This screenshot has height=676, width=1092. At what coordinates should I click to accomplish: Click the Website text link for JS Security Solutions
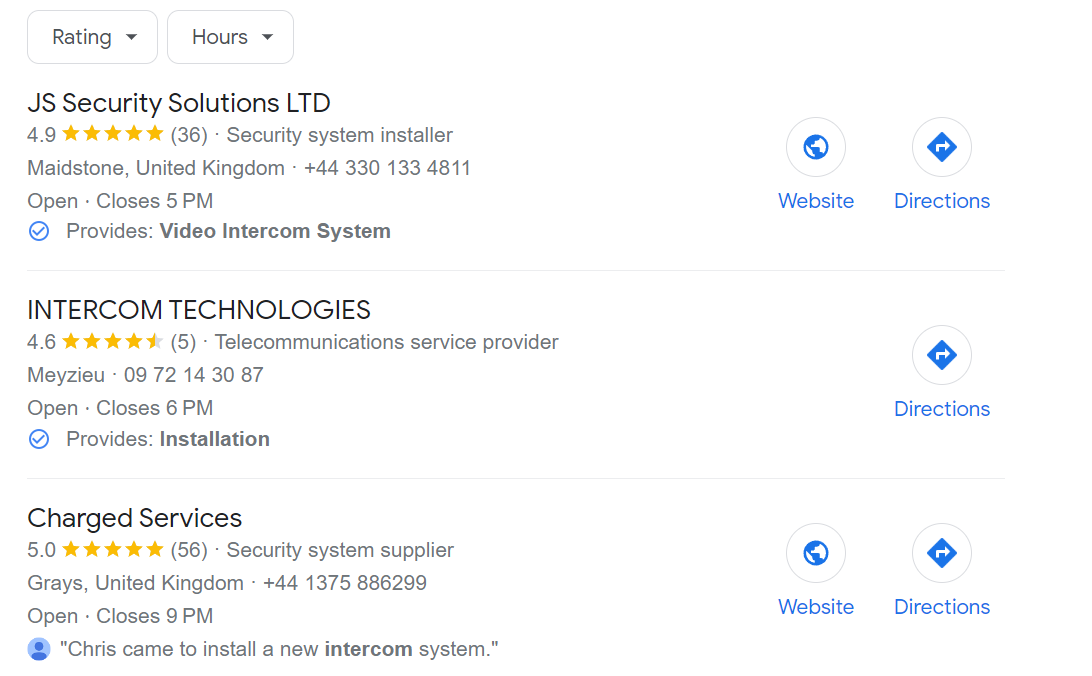pyautogui.click(x=816, y=200)
